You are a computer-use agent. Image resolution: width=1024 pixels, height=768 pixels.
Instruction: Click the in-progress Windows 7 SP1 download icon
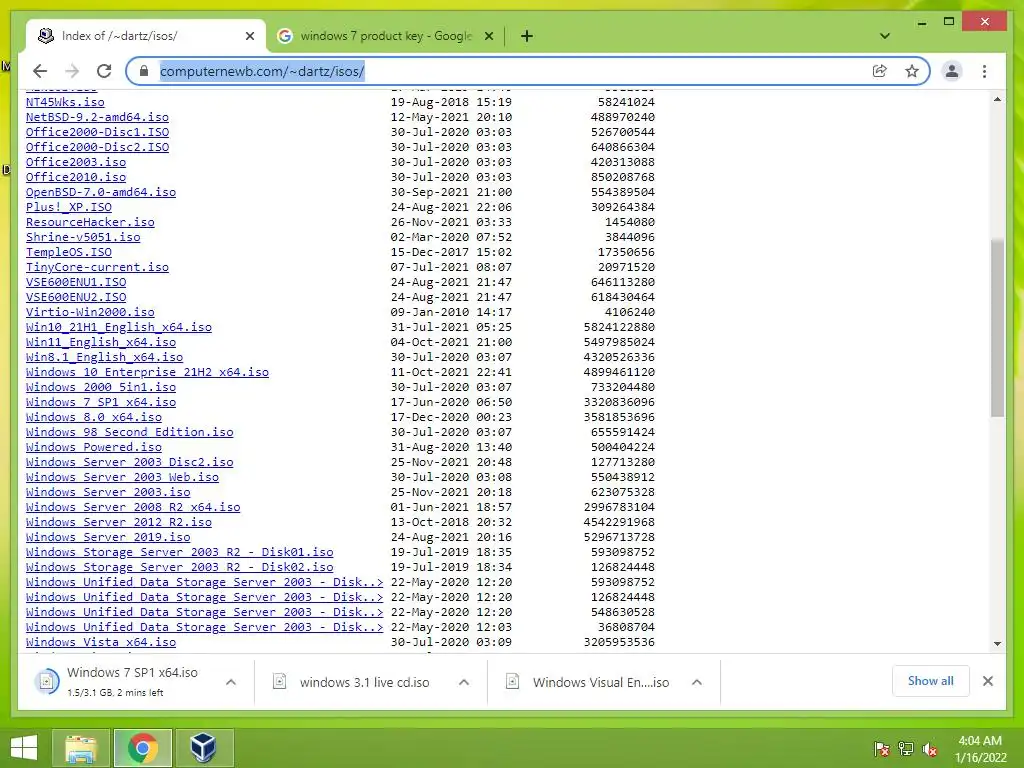pos(47,682)
